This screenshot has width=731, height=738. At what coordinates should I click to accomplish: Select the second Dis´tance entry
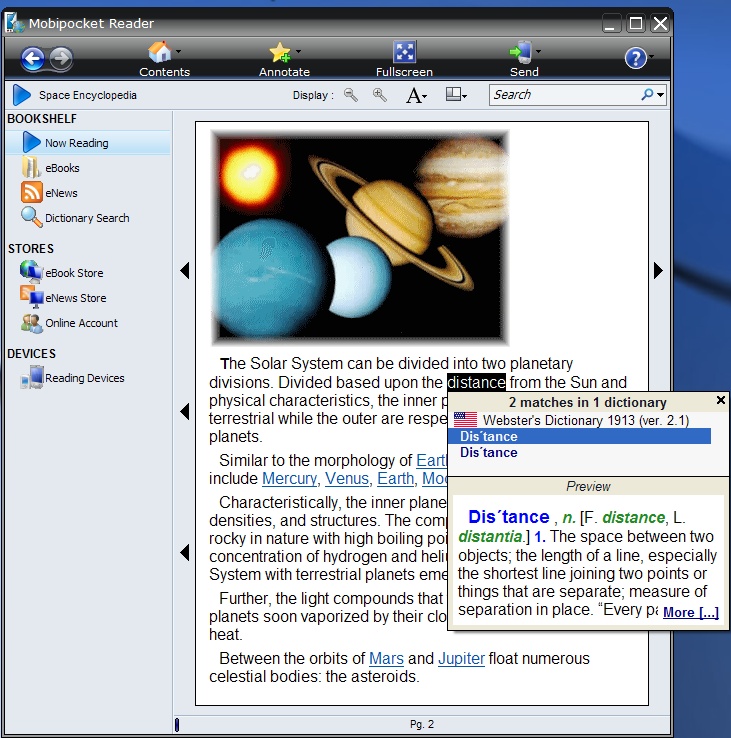tap(489, 453)
